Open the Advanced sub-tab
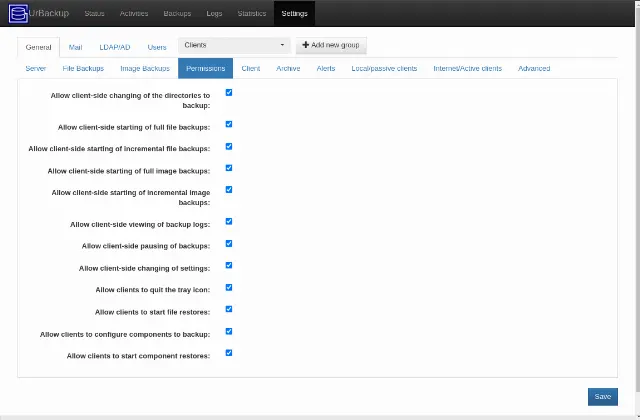This screenshot has height=420, width=640. [534, 69]
